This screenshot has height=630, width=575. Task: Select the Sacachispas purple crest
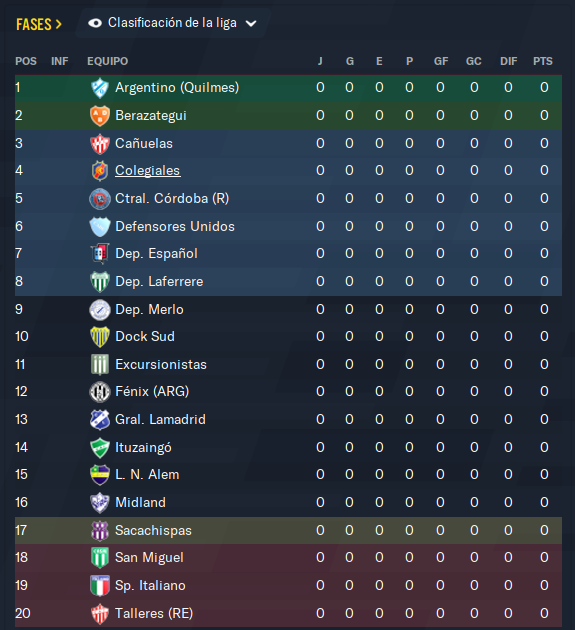[100, 530]
